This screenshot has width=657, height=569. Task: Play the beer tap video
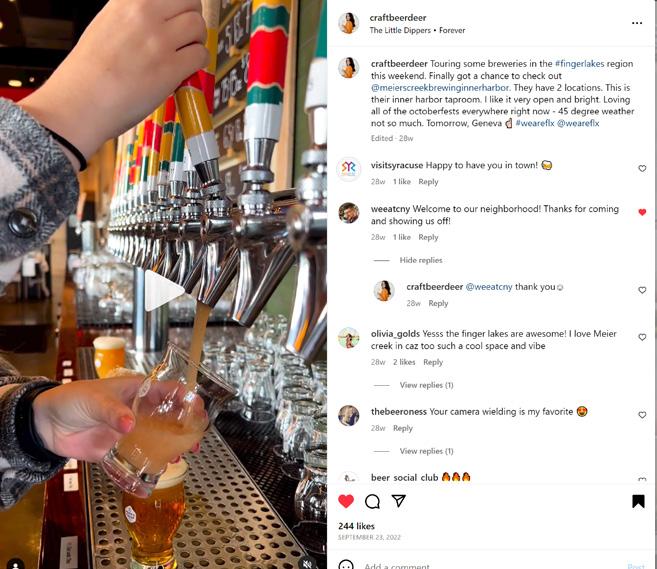pyautogui.click(x=164, y=291)
